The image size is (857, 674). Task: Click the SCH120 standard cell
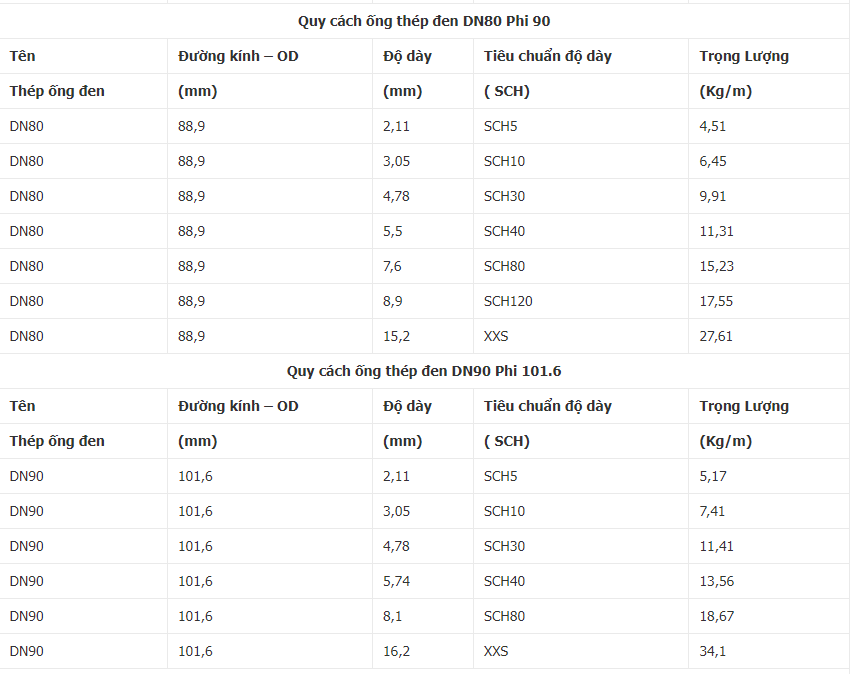point(508,301)
